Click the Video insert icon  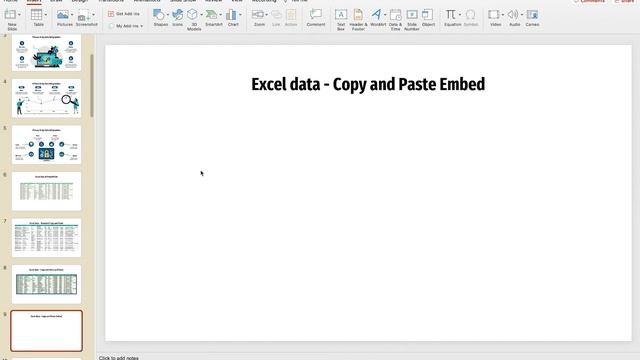[493, 15]
